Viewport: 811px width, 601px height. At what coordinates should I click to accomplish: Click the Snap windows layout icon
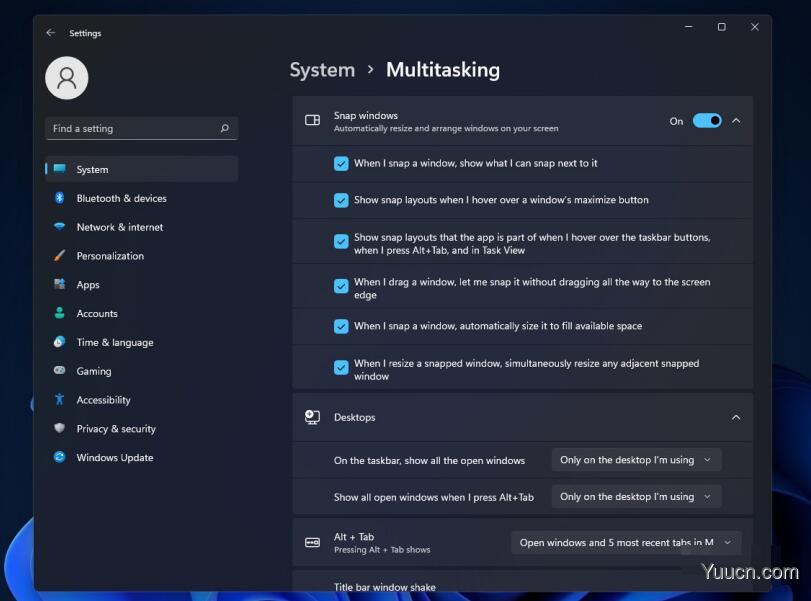[x=312, y=121]
